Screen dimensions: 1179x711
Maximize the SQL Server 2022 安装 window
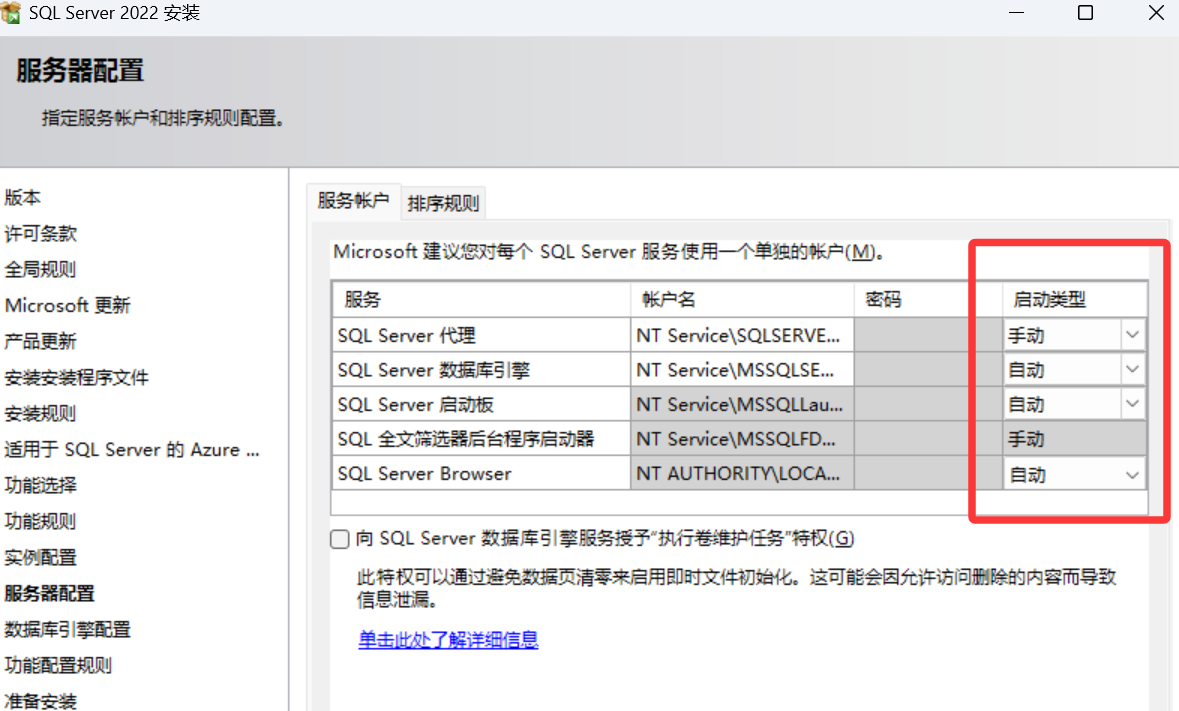point(1085,13)
